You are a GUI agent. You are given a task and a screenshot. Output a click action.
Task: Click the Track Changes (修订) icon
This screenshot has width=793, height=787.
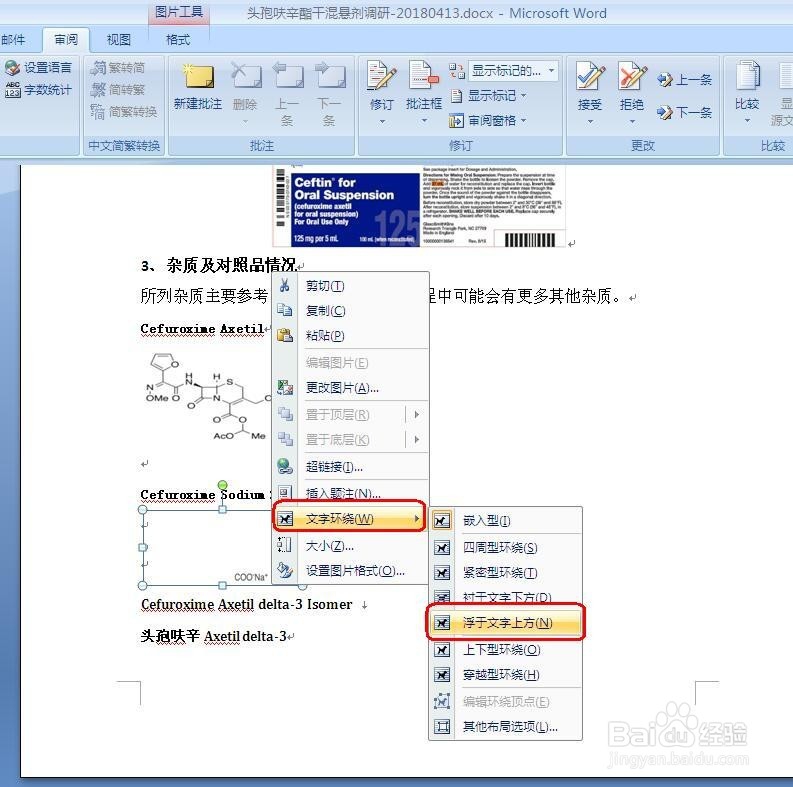point(381,76)
